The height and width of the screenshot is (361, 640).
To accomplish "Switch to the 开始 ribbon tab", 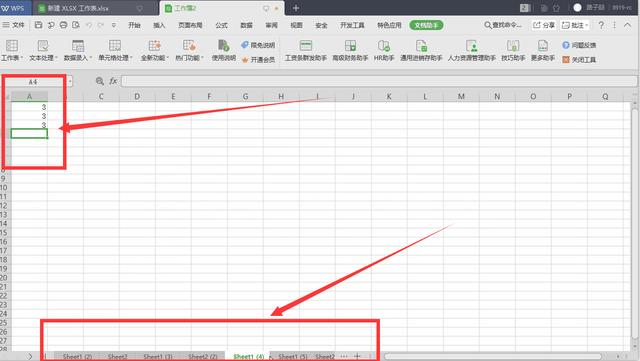I will click(134, 25).
